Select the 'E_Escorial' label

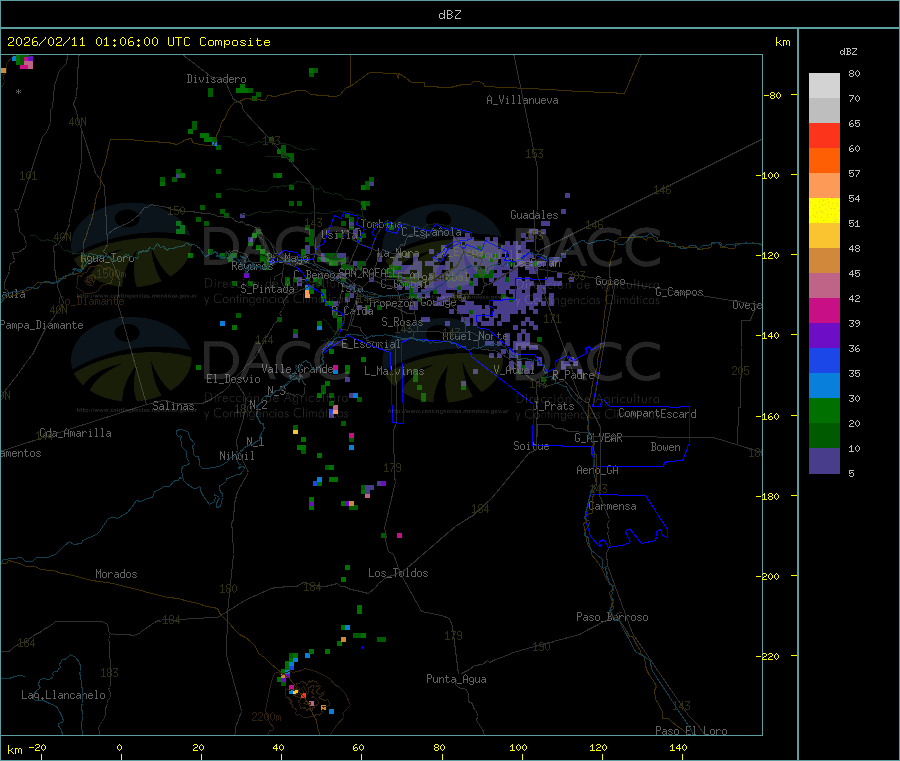(x=371, y=344)
